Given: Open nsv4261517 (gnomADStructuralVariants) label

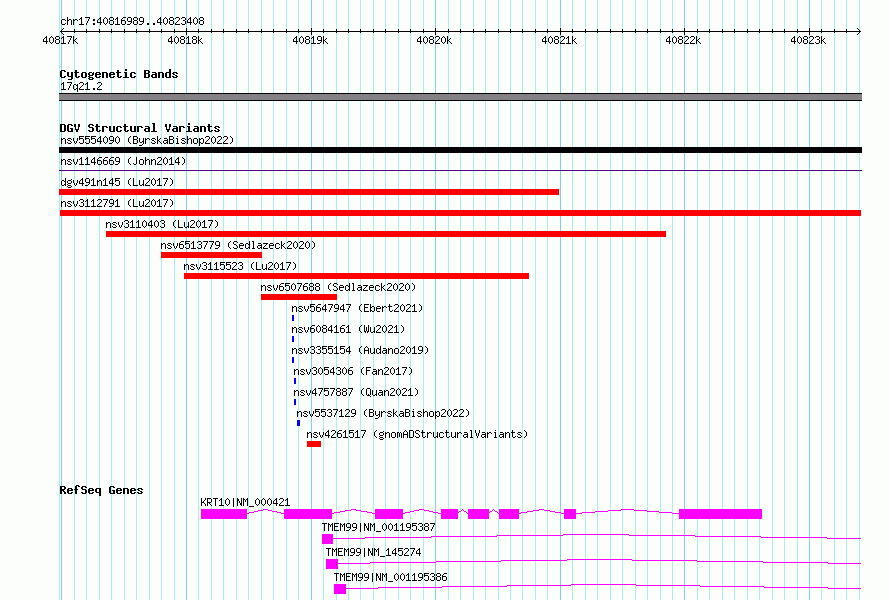Looking at the screenshot, I should [x=417, y=434].
